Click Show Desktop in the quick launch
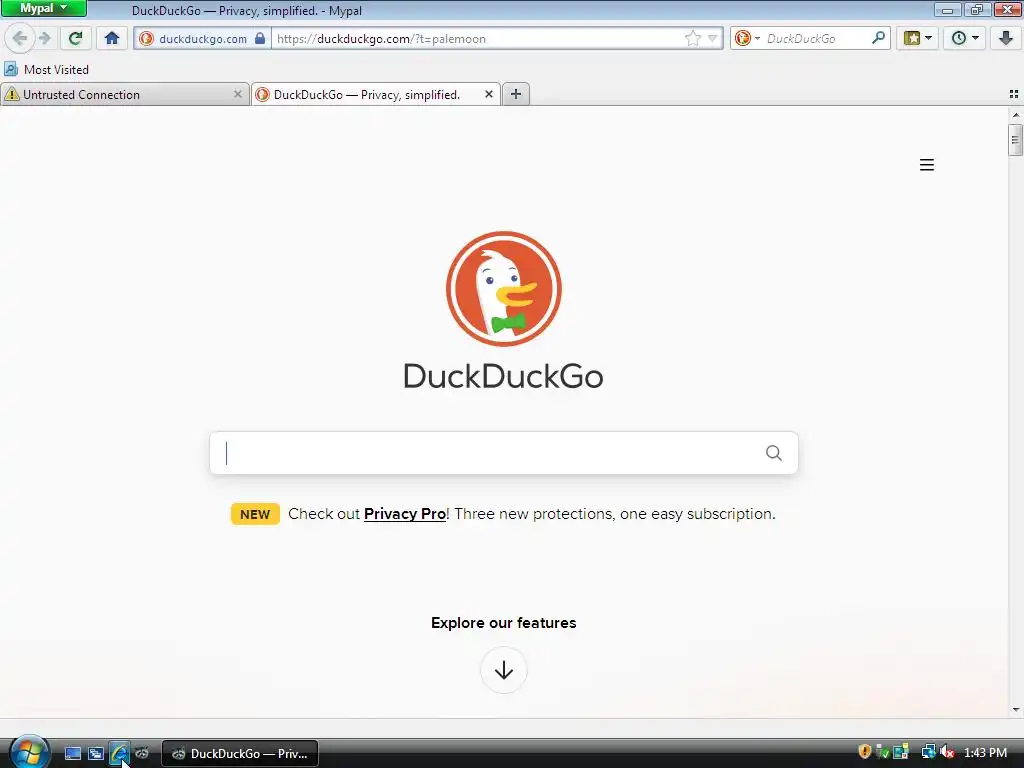1024x768 pixels. pos(72,754)
